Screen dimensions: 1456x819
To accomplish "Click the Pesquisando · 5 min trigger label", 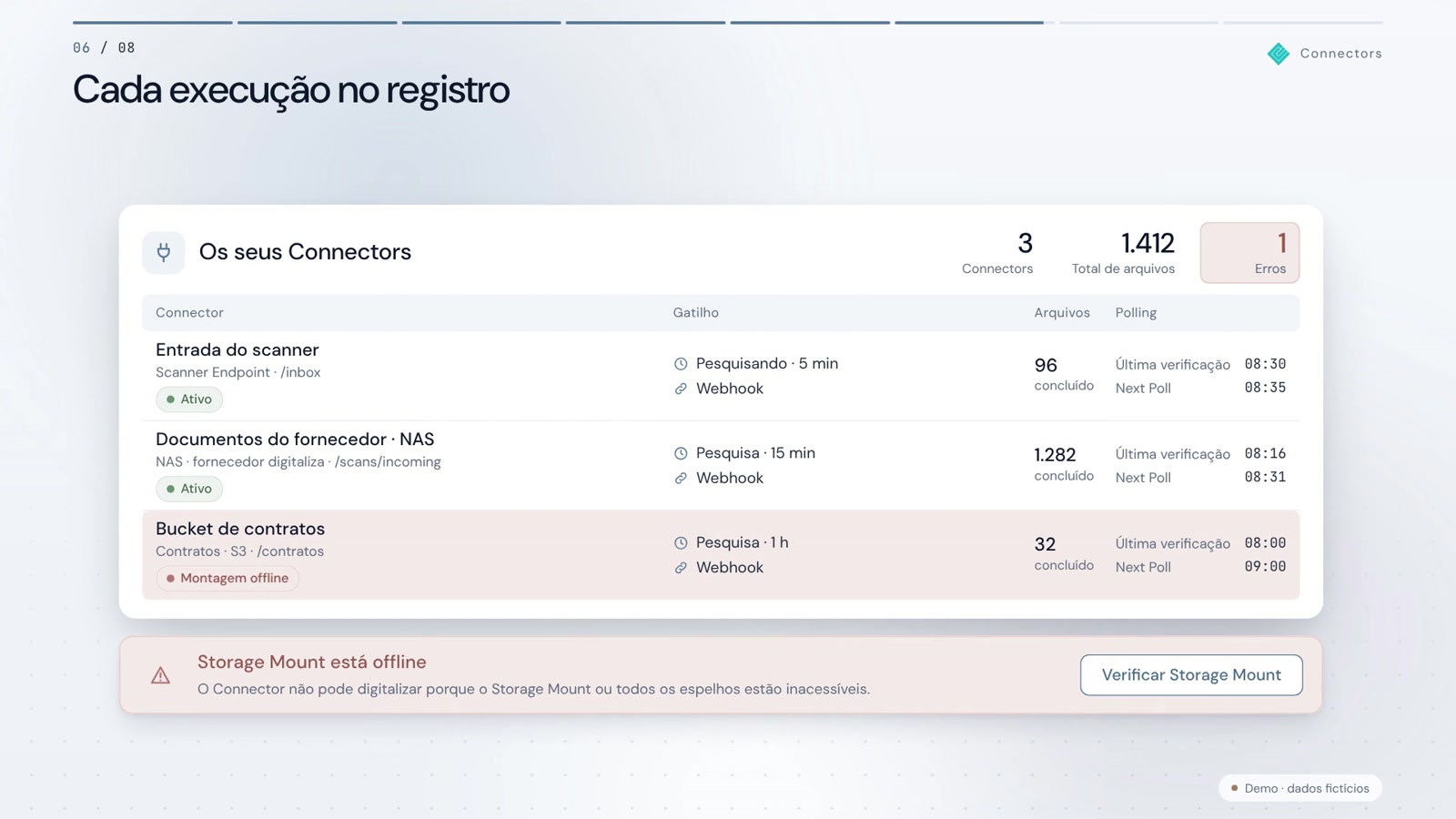I will 767,363.
